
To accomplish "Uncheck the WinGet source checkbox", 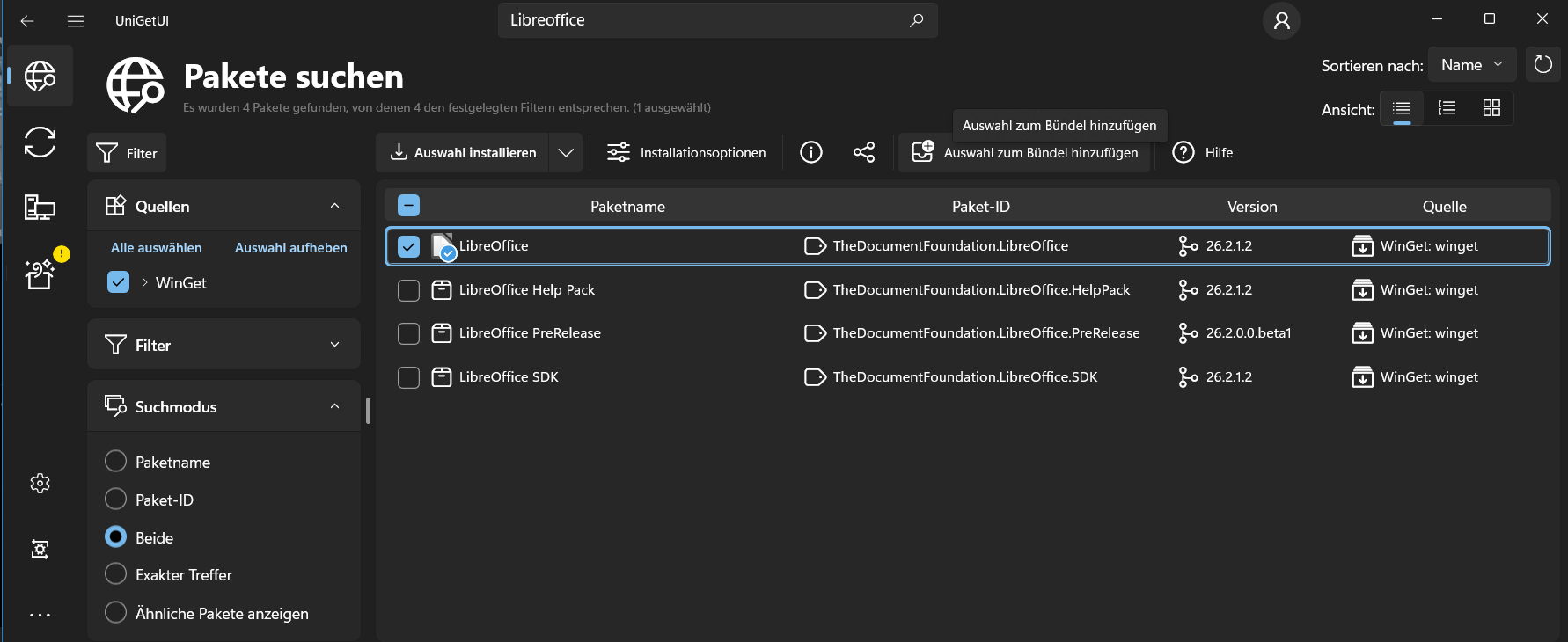I will click(118, 282).
